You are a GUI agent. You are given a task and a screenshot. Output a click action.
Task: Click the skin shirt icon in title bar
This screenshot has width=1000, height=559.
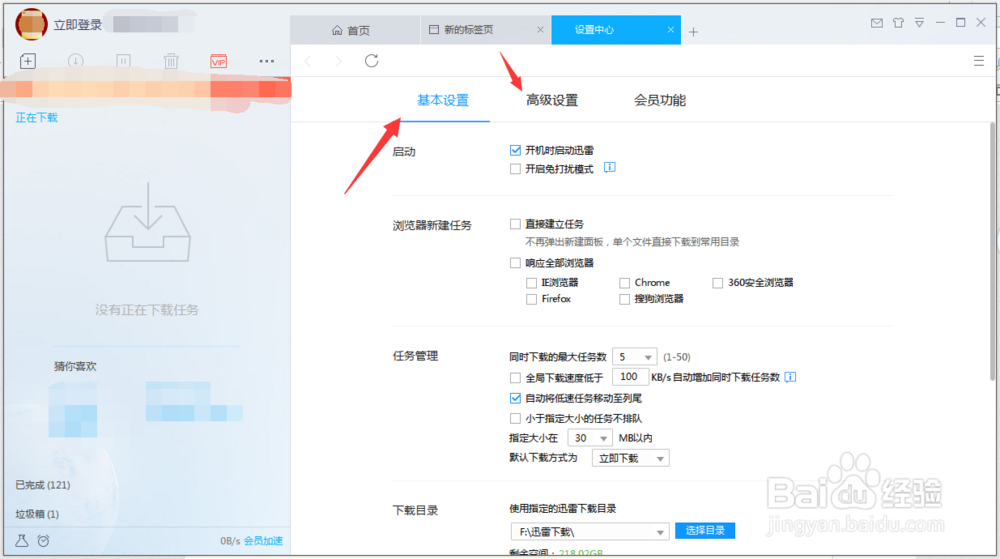point(898,23)
